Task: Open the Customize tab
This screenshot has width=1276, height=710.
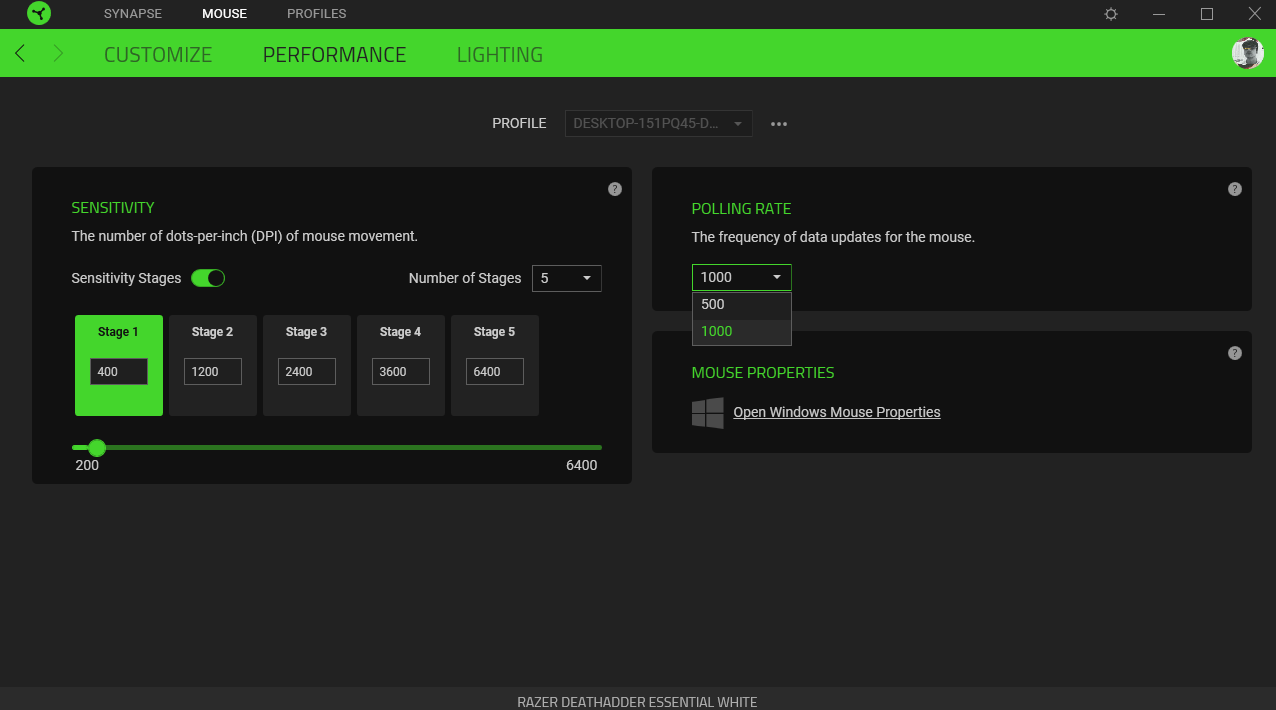Action: pos(158,55)
